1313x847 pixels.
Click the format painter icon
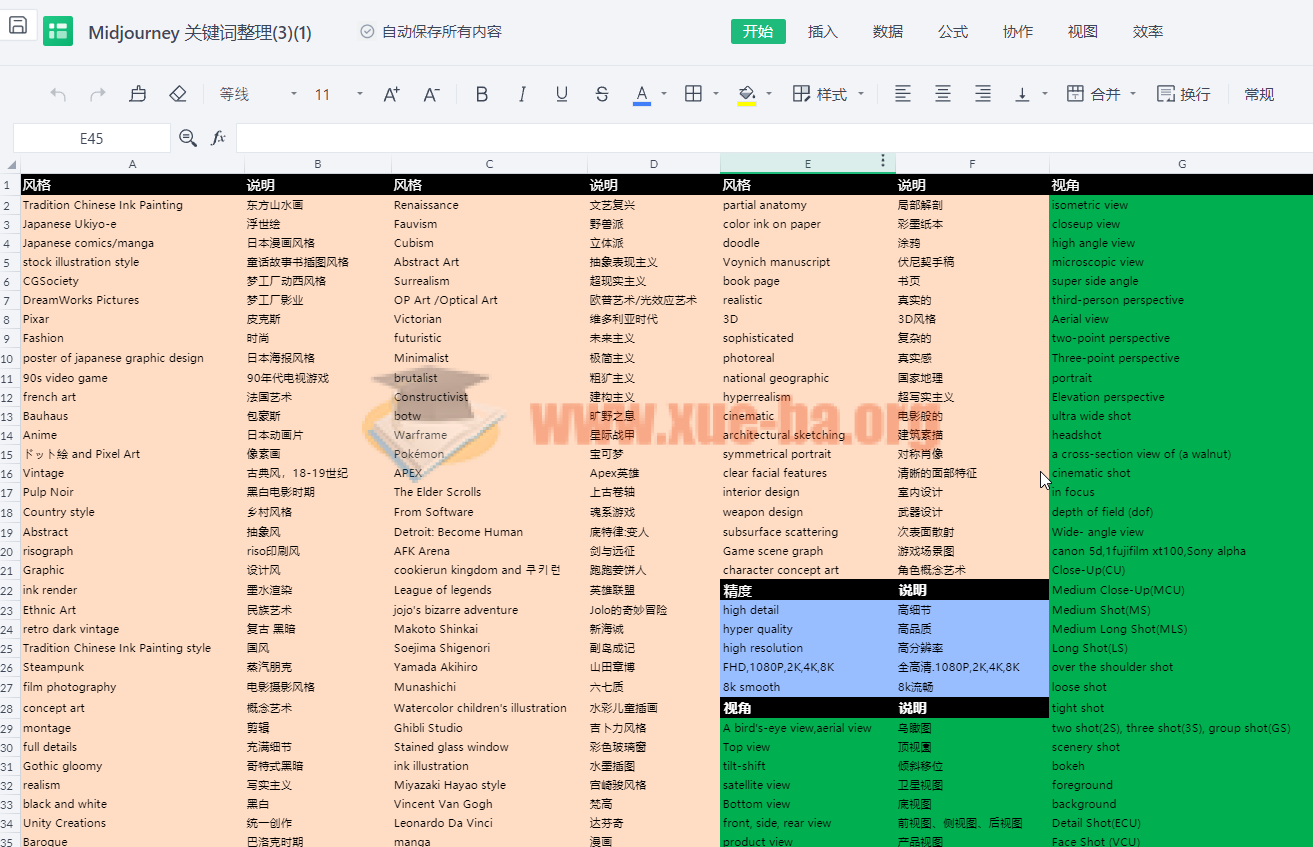coord(138,94)
